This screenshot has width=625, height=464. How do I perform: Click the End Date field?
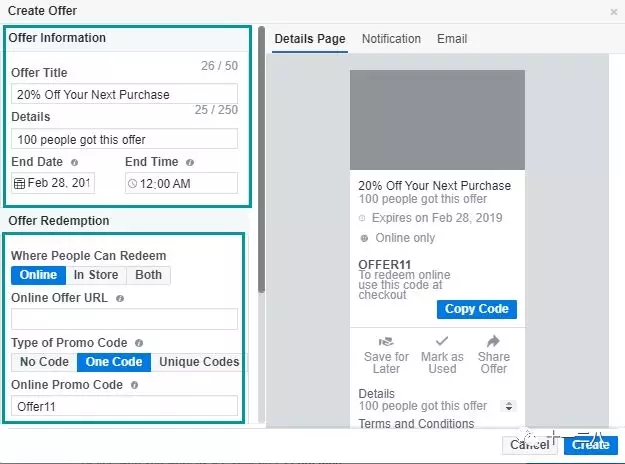coord(53,183)
